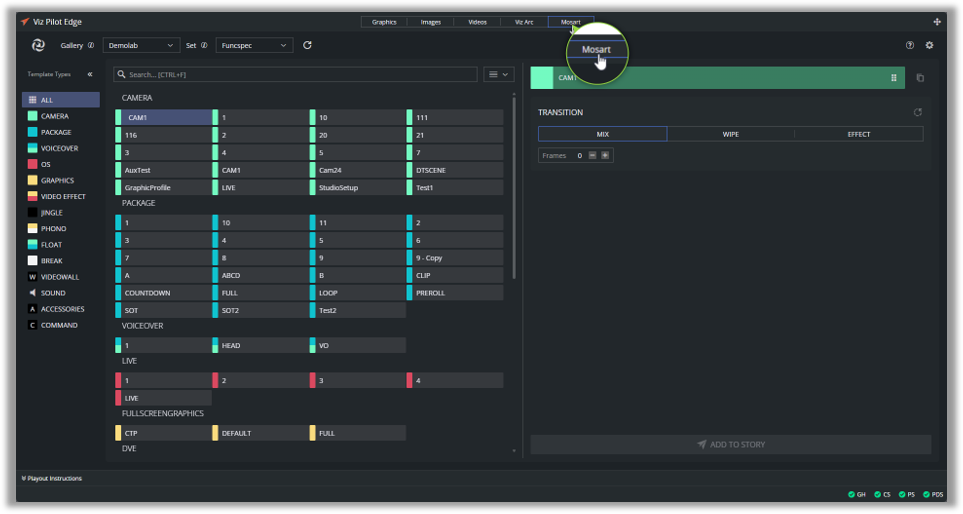This screenshot has height=514, width=963.
Task: Open the Set dropdown showing Funcspec
Action: (254, 45)
